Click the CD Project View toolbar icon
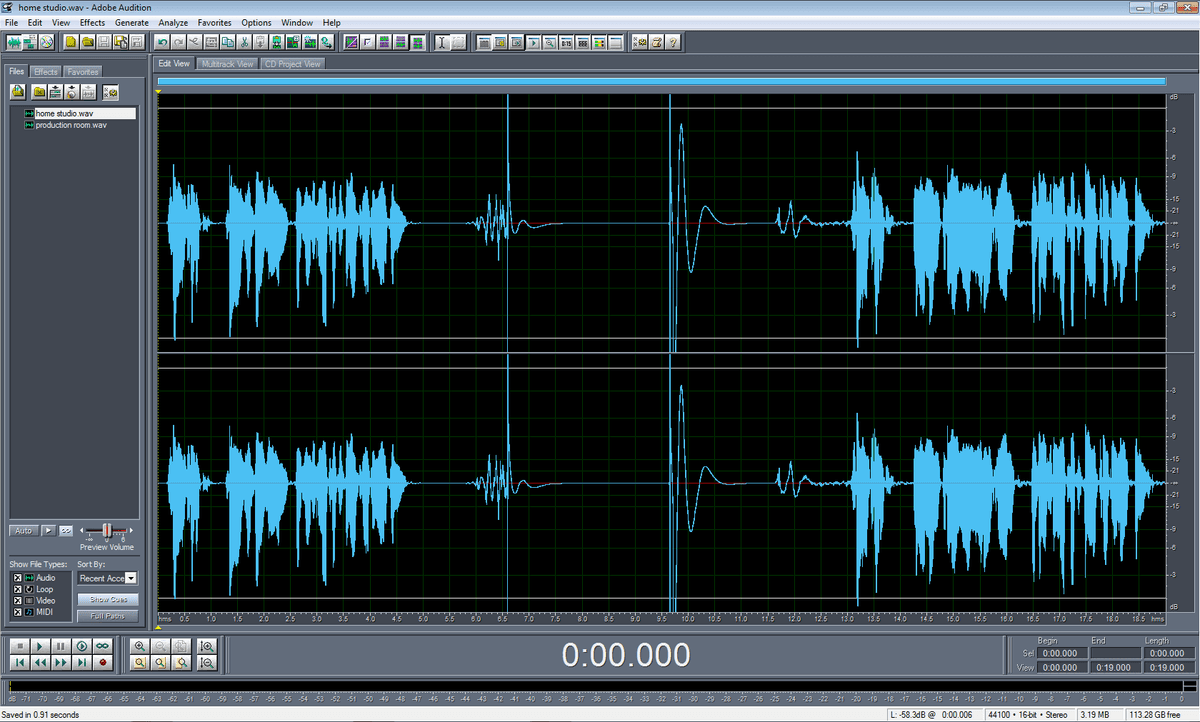Image resolution: width=1200 pixels, height=722 pixels. [46, 42]
